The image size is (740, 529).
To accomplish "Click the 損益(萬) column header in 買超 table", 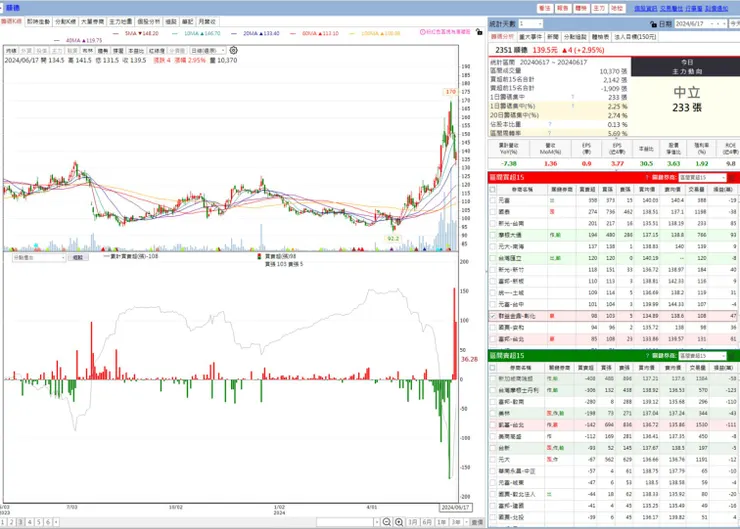I will point(723,189).
